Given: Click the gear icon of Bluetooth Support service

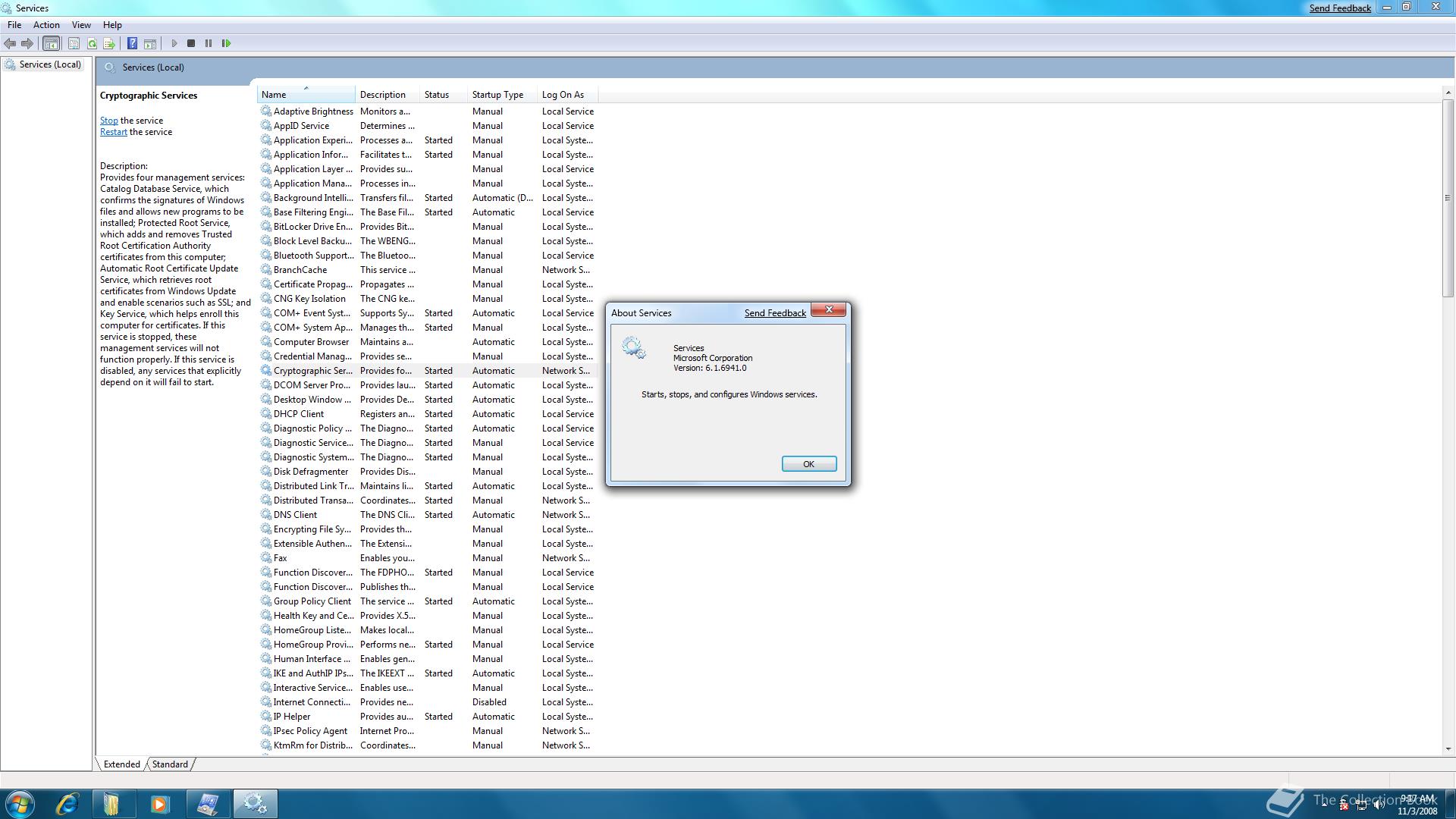Looking at the screenshot, I should (266, 256).
